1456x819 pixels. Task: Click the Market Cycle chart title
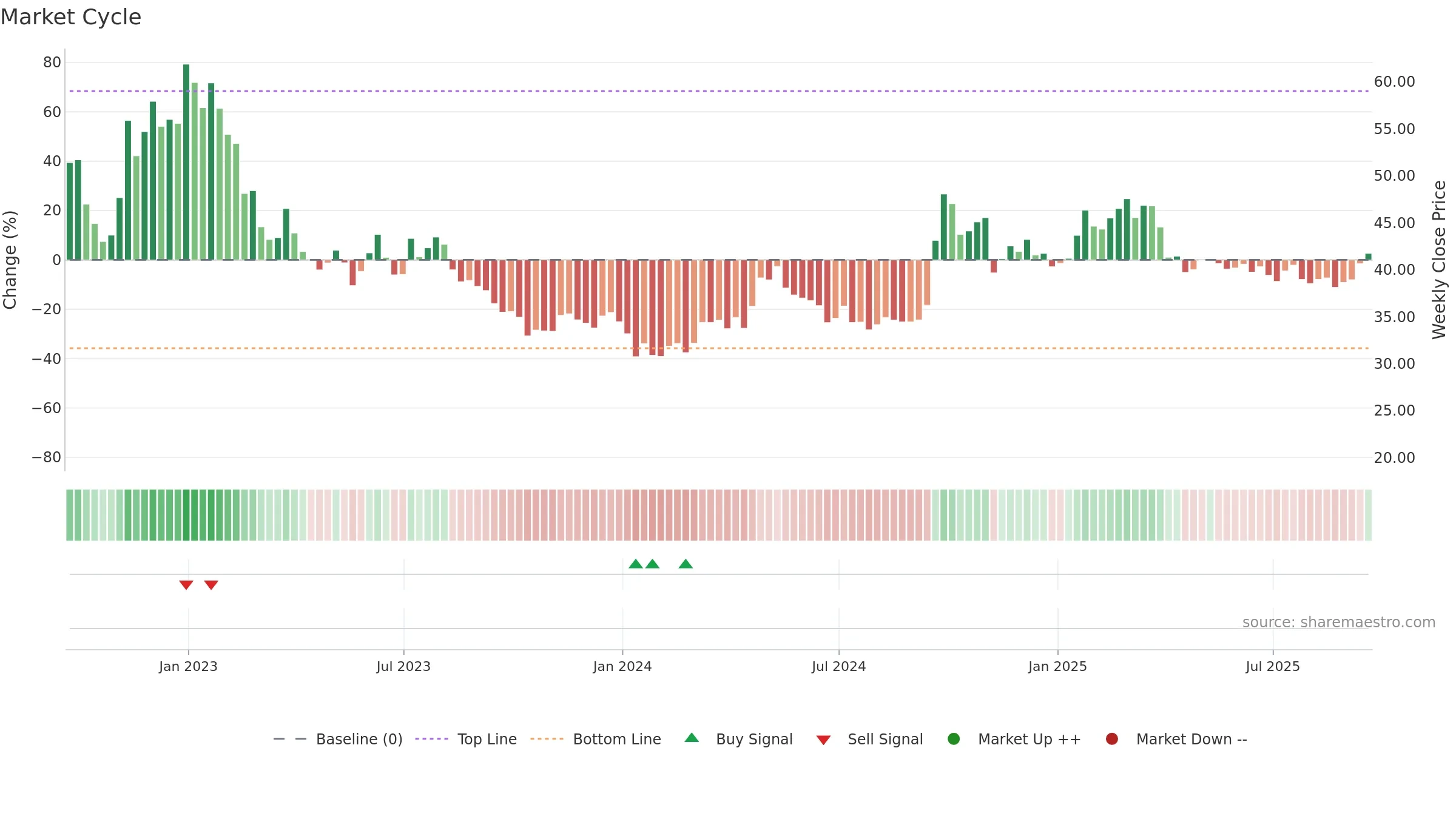click(x=71, y=17)
